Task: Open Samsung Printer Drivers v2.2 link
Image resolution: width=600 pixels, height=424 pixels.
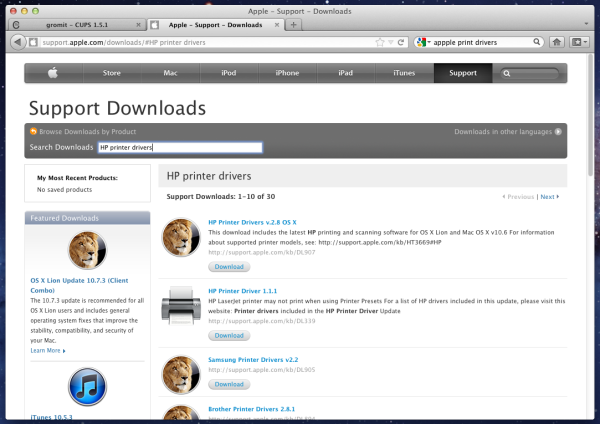Action: click(253, 360)
